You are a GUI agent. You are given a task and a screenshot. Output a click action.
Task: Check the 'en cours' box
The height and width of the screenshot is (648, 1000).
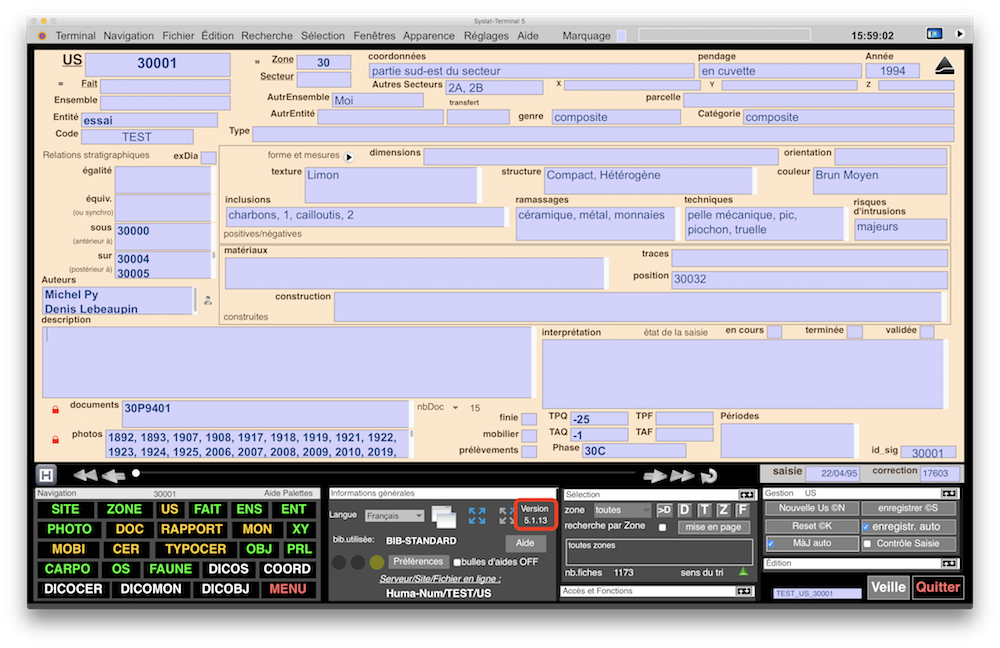774,332
